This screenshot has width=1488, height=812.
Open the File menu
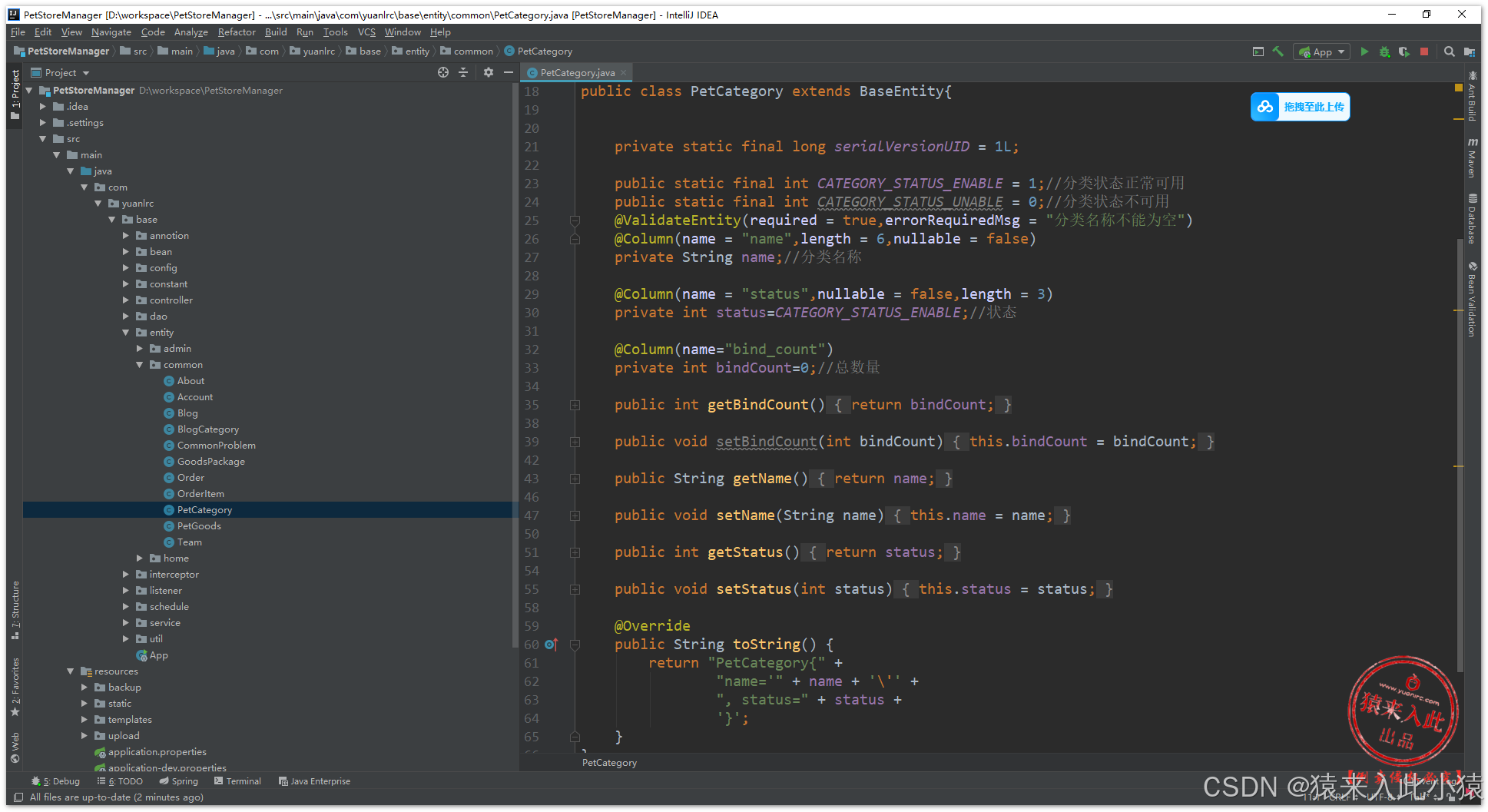click(x=18, y=32)
